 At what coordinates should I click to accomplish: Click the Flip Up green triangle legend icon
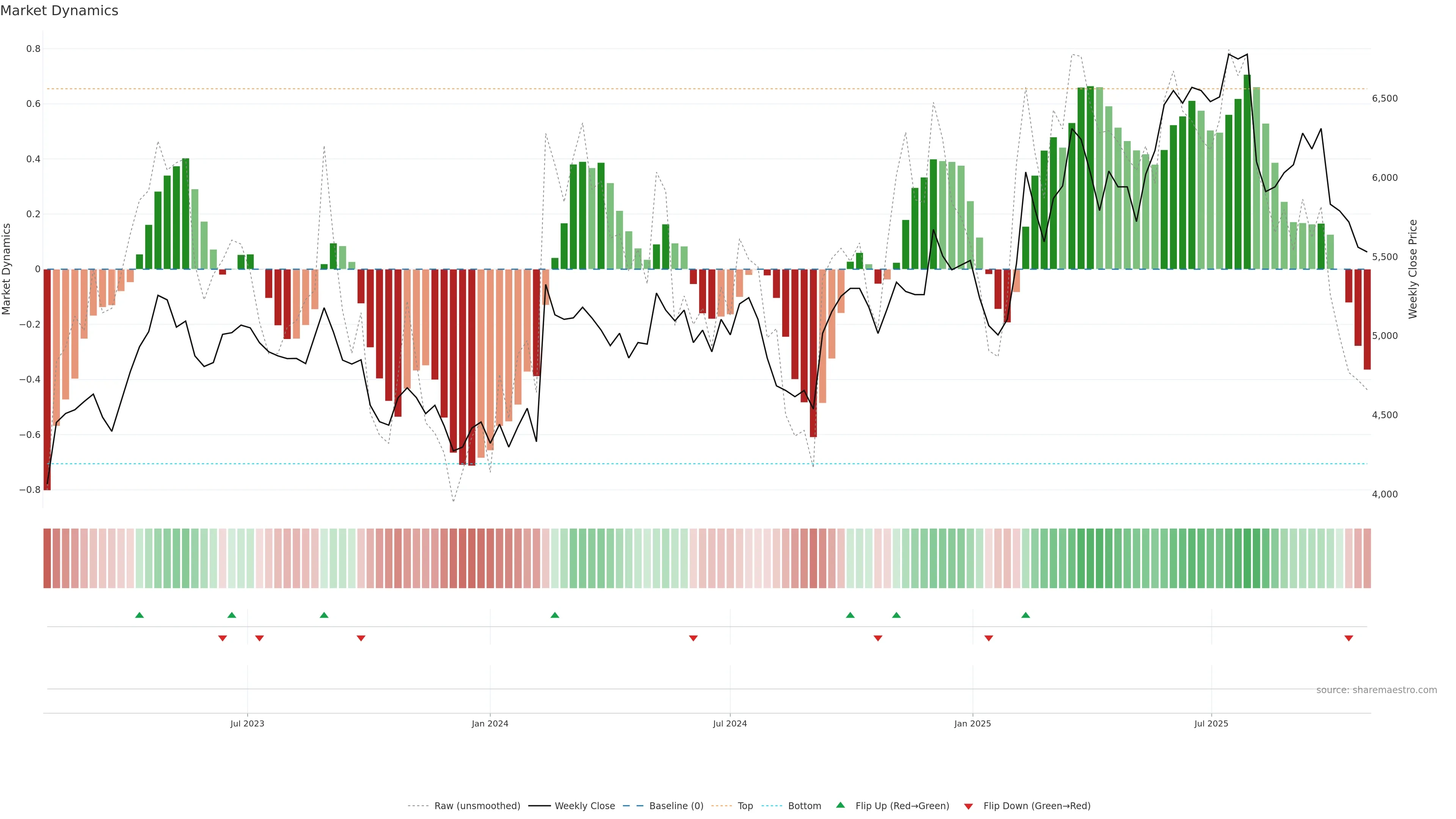pos(841,805)
